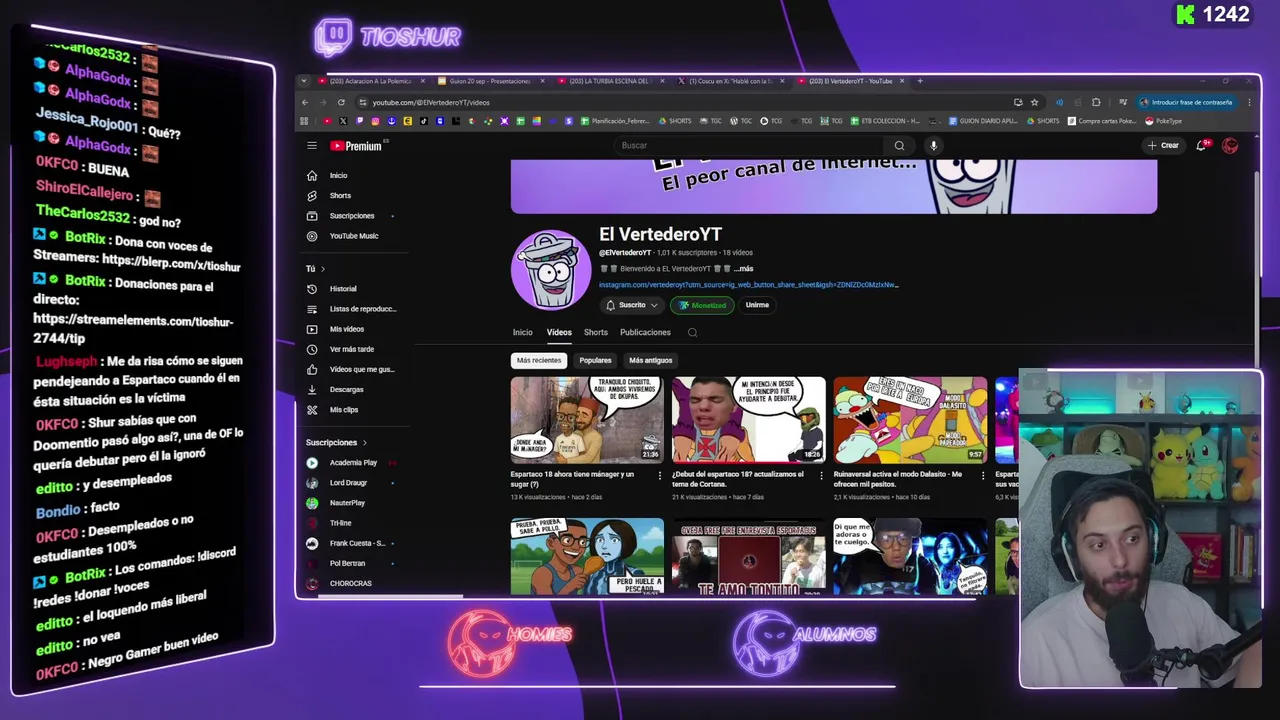Image resolution: width=1280 pixels, height=720 pixels.
Task: Open GUION DIARIO bookmark
Action: click(982, 121)
